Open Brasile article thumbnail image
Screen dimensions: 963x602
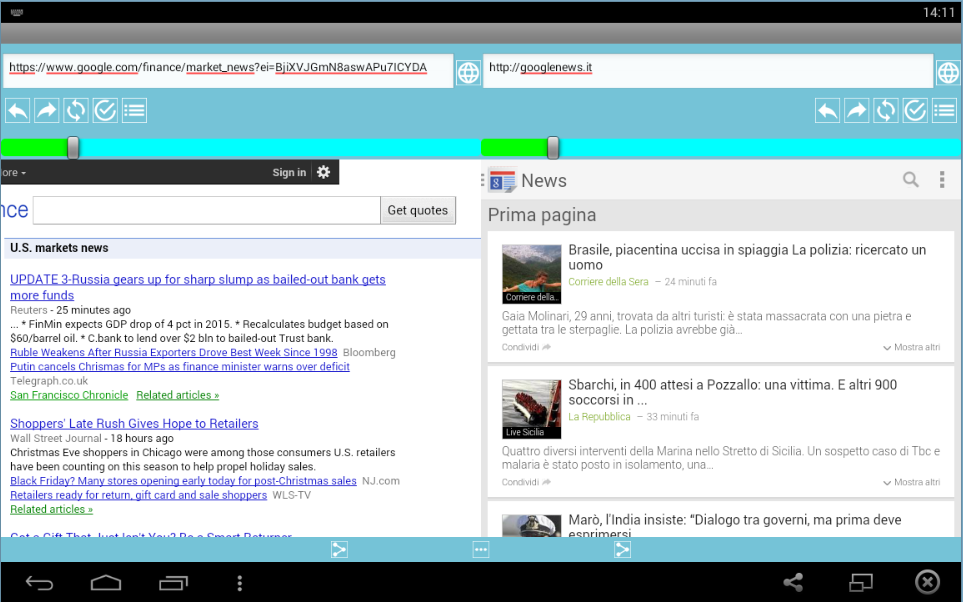click(531, 274)
